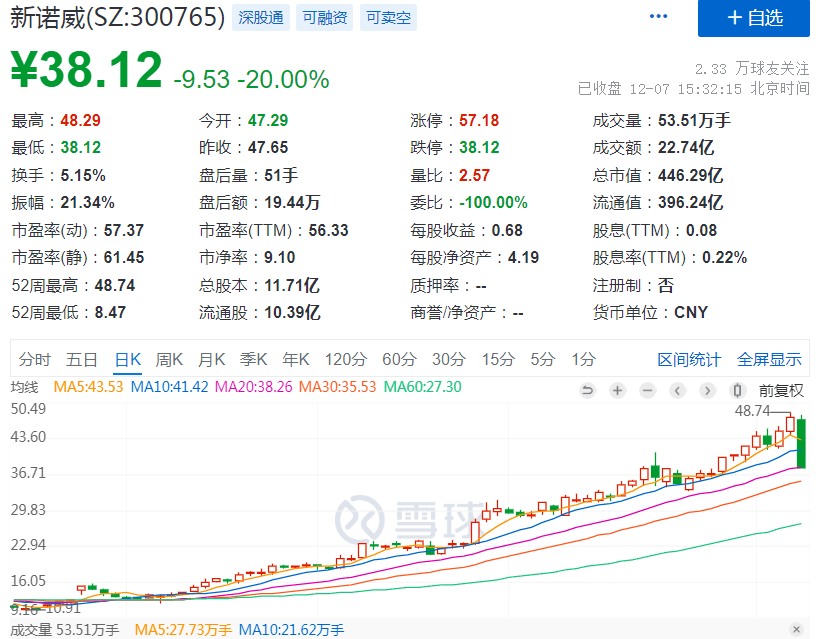Zoom in the K-line chart with plus icon
822x639 pixels.
tap(618, 391)
